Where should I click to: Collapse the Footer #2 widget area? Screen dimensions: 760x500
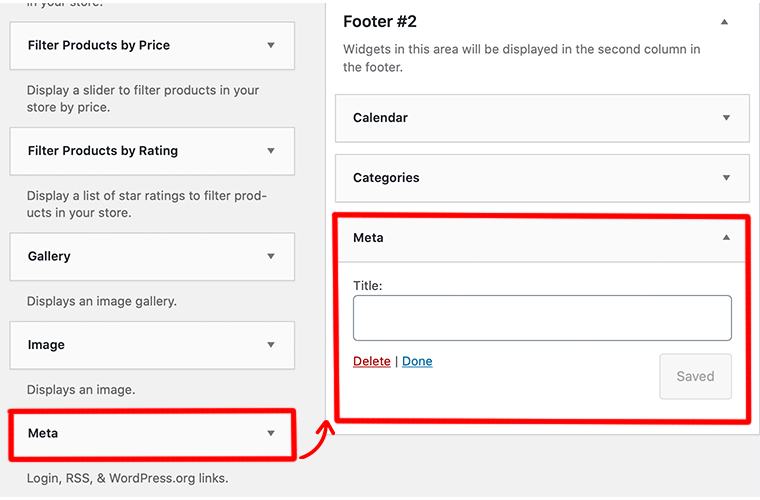click(725, 22)
